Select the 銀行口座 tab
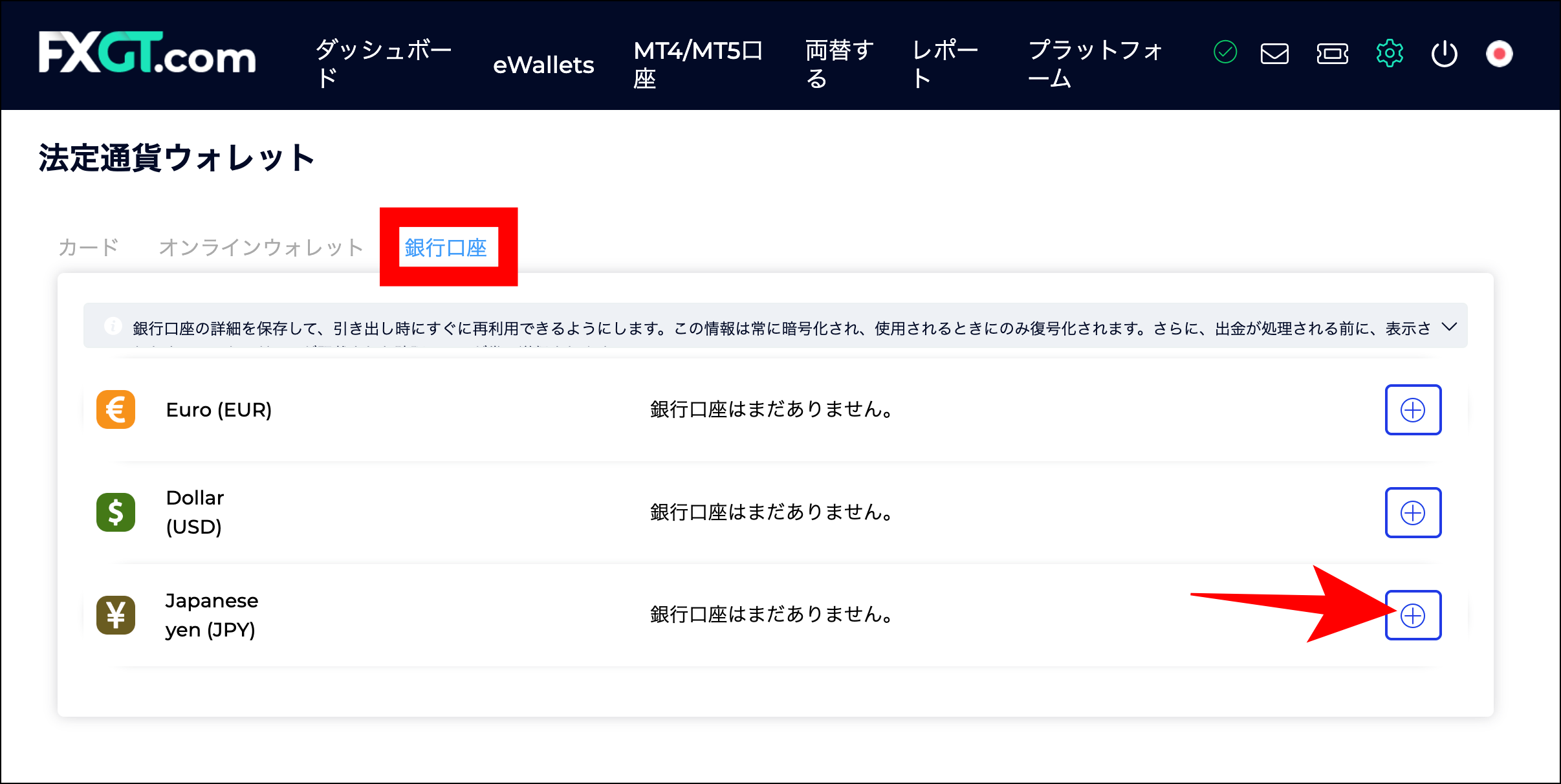The width and height of the screenshot is (1561, 784). pos(448,246)
